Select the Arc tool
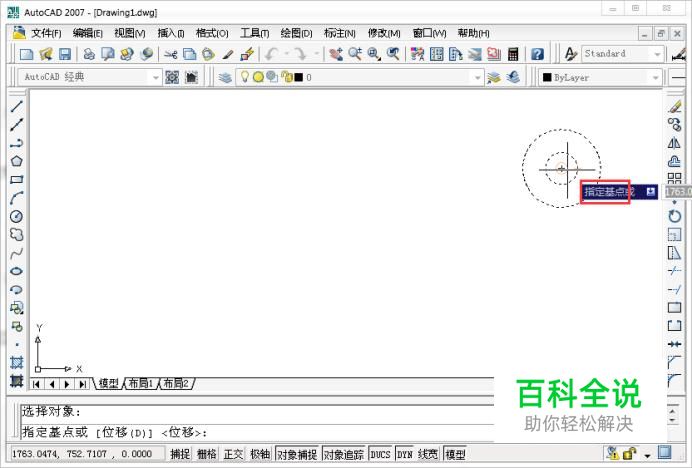 pyautogui.click(x=16, y=198)
